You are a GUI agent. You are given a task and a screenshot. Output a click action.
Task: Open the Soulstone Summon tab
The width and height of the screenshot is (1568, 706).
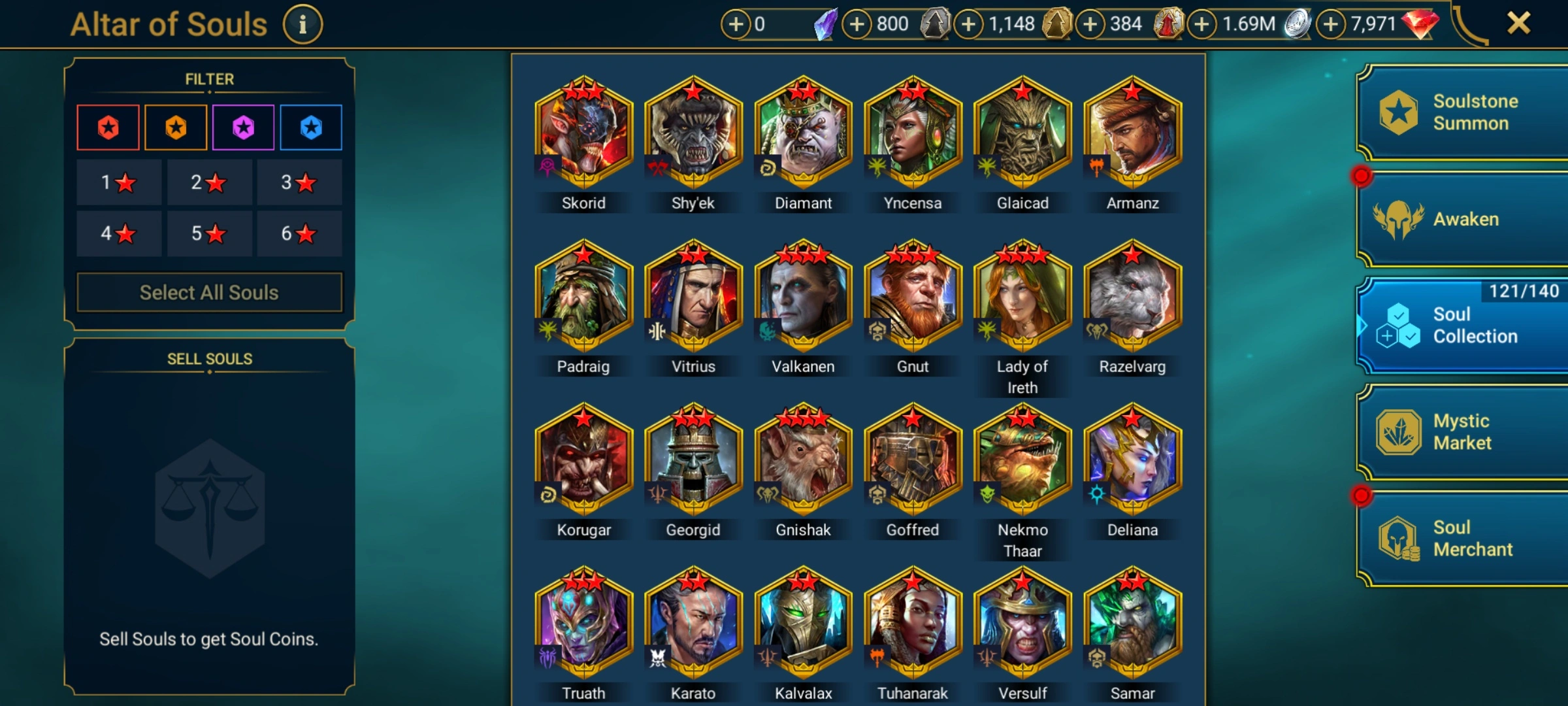[1463, 112]
